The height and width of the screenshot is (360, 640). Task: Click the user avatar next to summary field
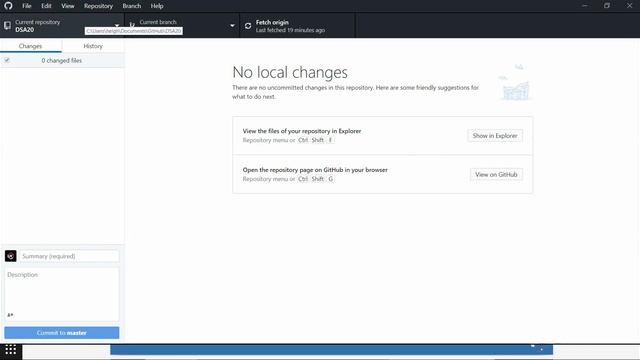11,256
